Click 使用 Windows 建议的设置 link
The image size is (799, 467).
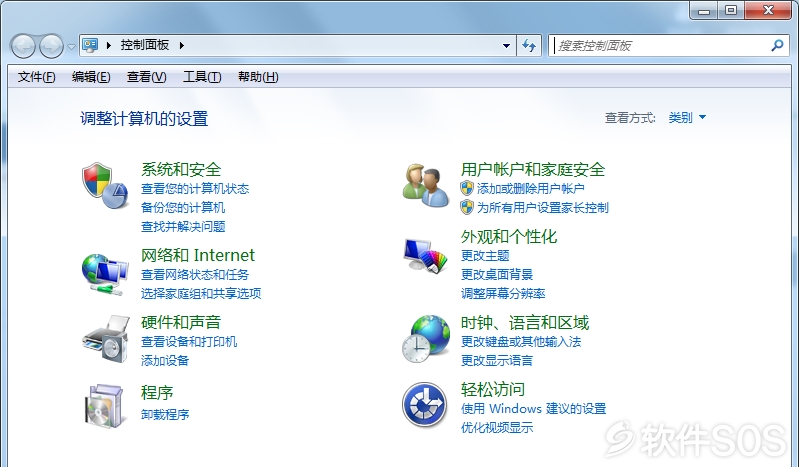tap(533, 409)
